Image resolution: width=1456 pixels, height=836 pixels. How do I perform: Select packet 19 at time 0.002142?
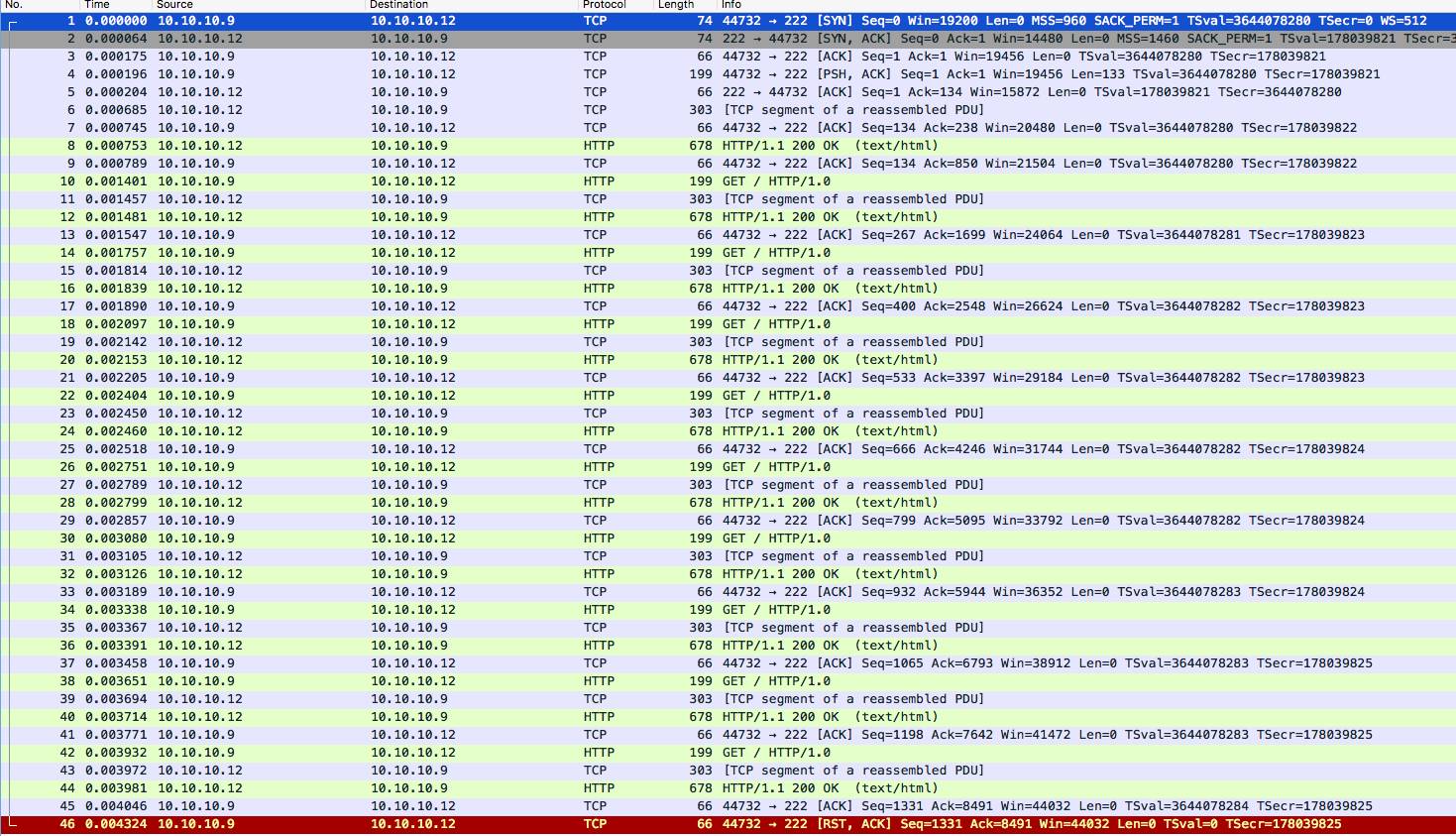coord(728,342)
